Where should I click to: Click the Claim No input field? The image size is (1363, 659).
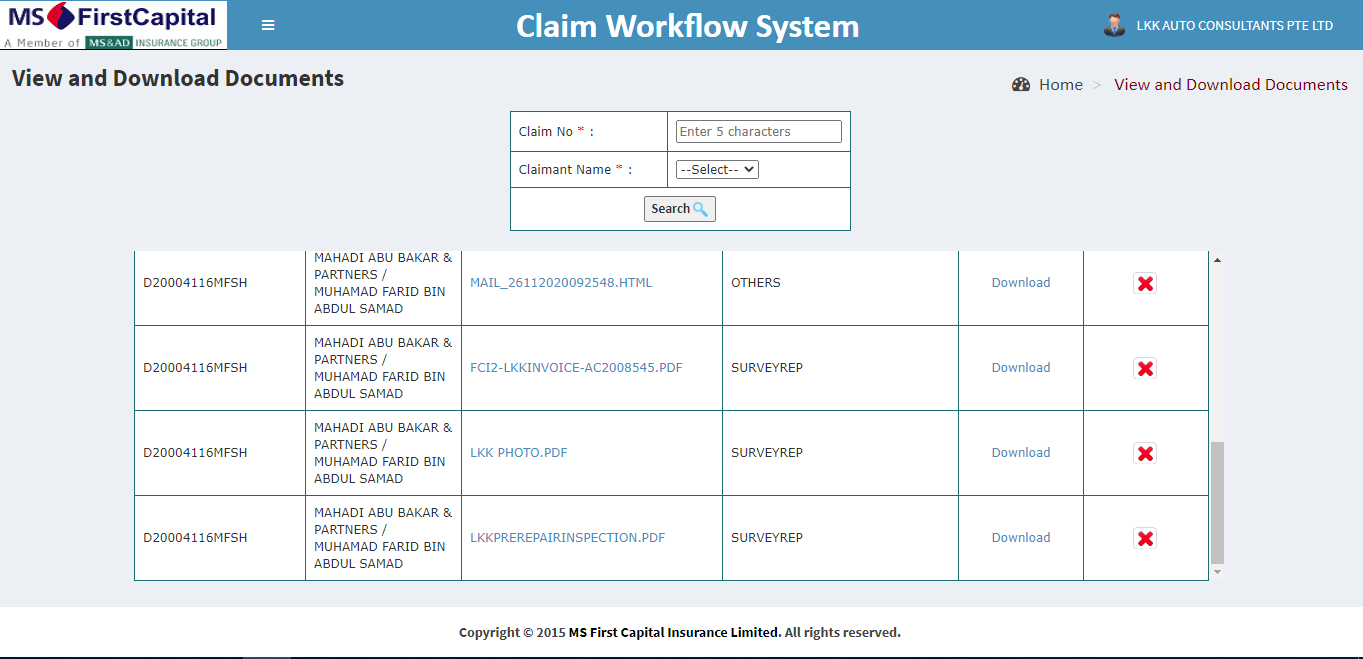[758, 132]
